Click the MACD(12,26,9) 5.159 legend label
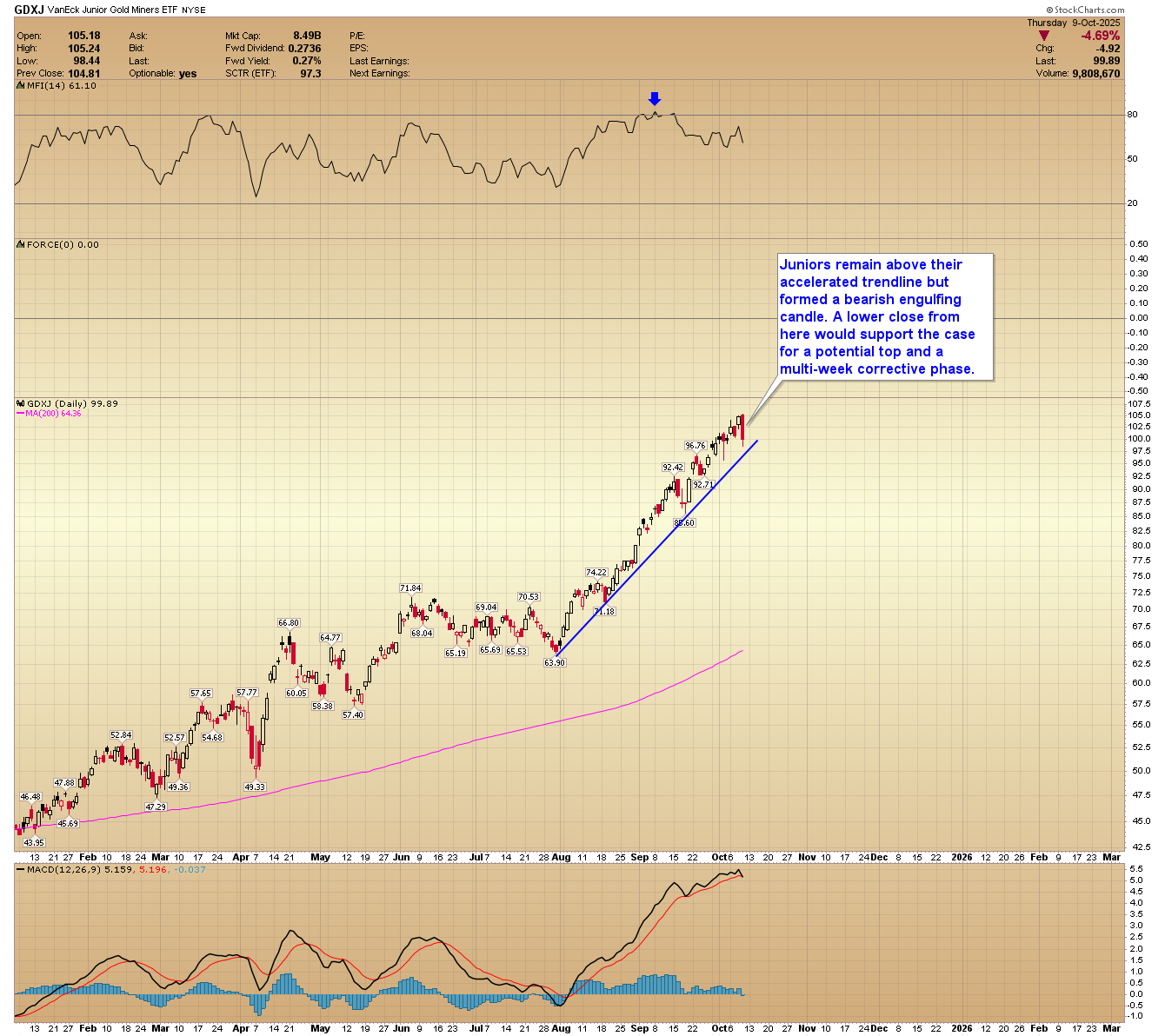The width and height of the screenshot is (1165, 1036). click(x=81, y=869)
